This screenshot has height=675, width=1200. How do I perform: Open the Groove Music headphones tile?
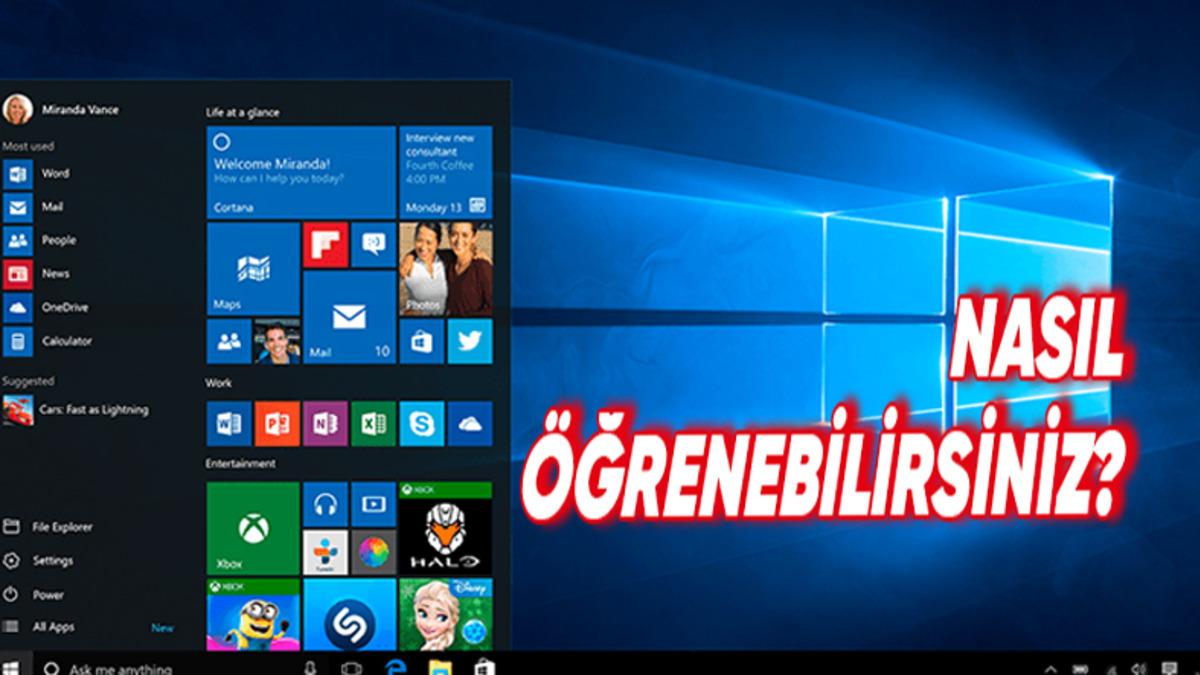point(325,504)
